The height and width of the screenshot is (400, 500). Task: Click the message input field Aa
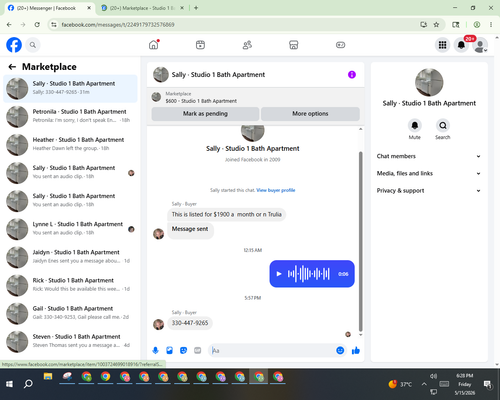[273, 350]
